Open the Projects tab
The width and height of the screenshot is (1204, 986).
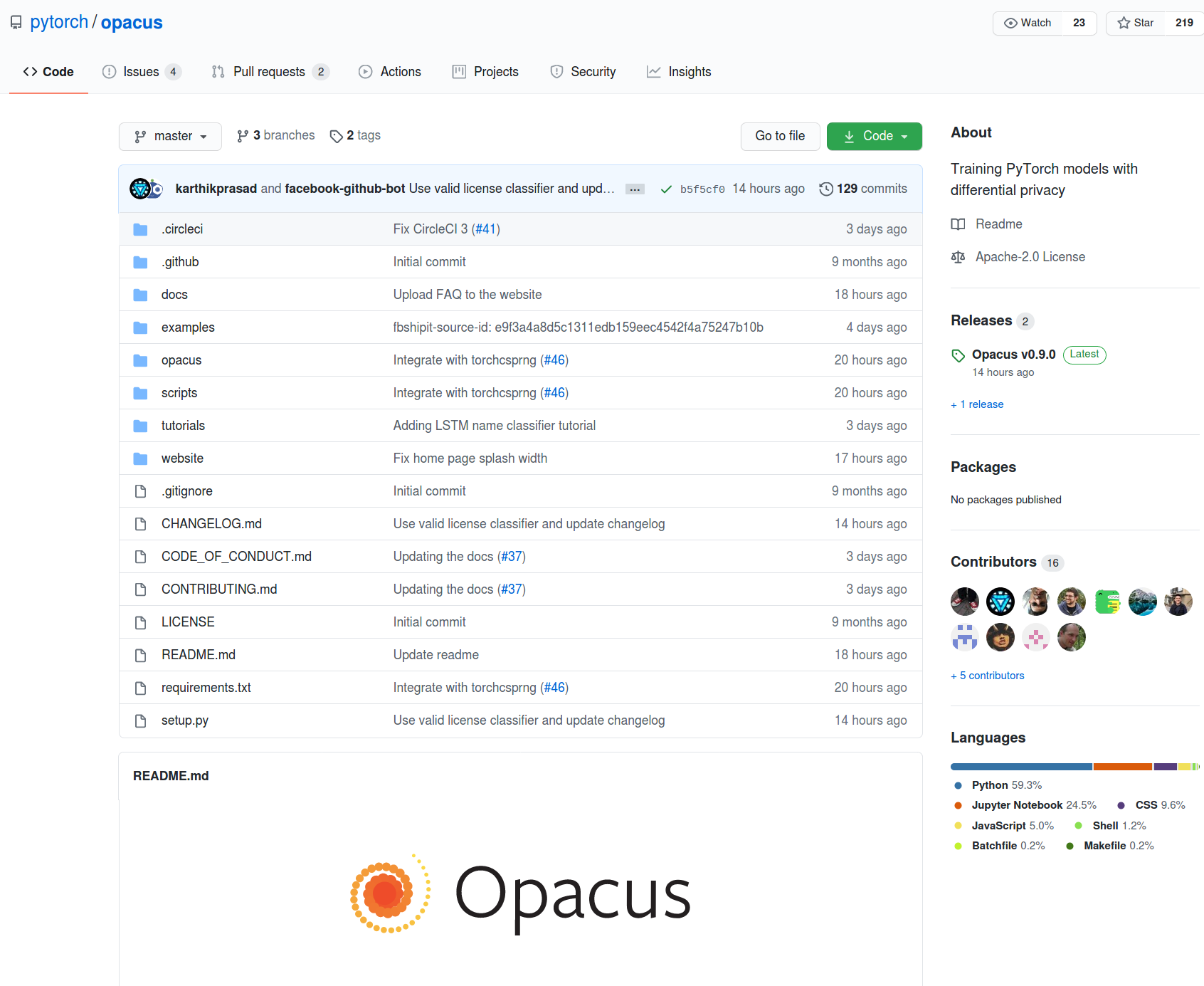[x=486, y=72]
